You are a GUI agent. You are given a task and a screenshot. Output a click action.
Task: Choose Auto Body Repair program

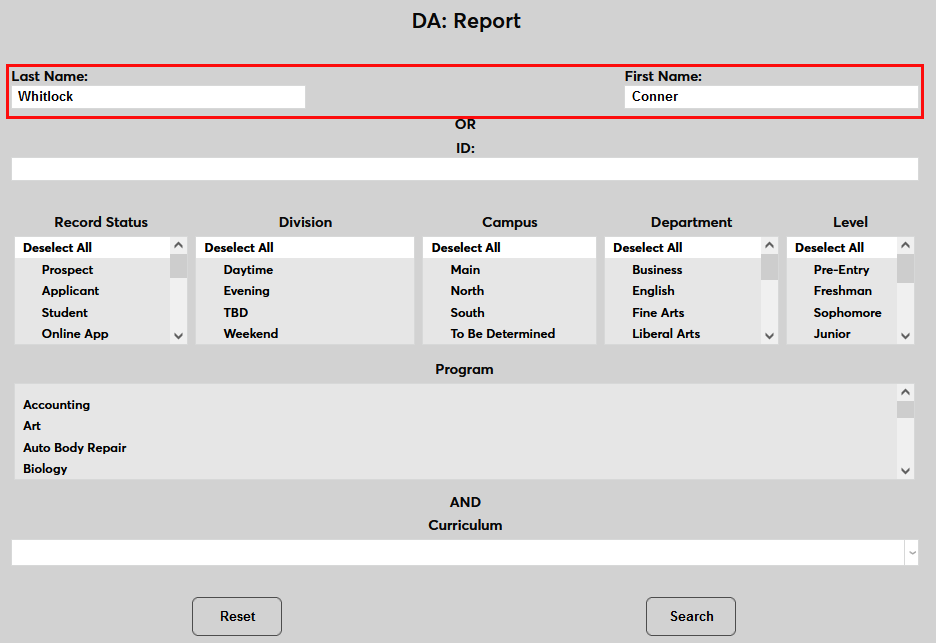coord(75,448)
